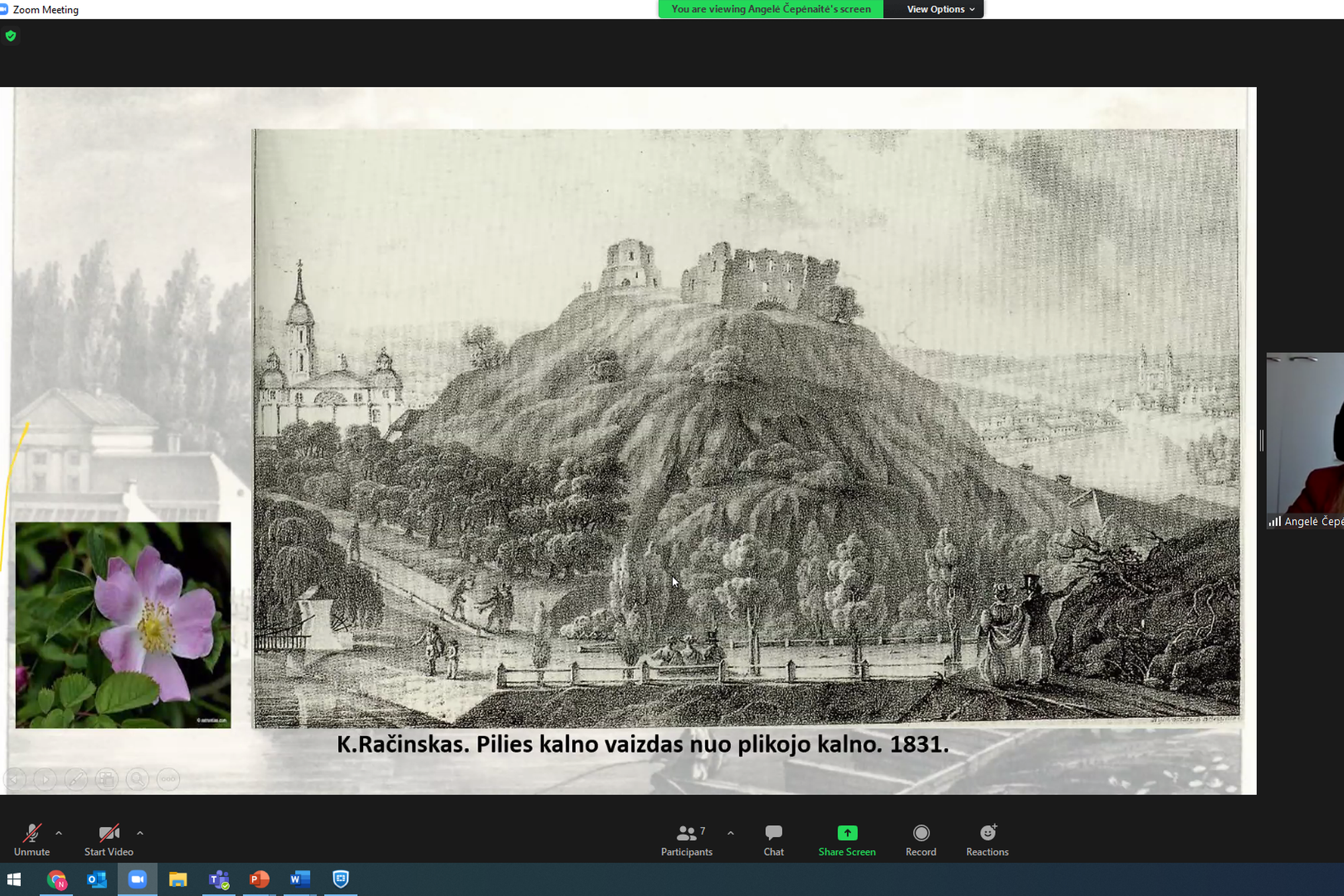Click the castle hill engraving image

pyautogui.click(x=746, y=429)
